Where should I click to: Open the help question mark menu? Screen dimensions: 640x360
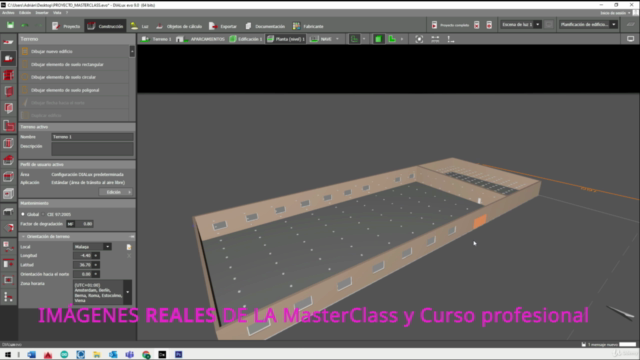click(67, 13)
